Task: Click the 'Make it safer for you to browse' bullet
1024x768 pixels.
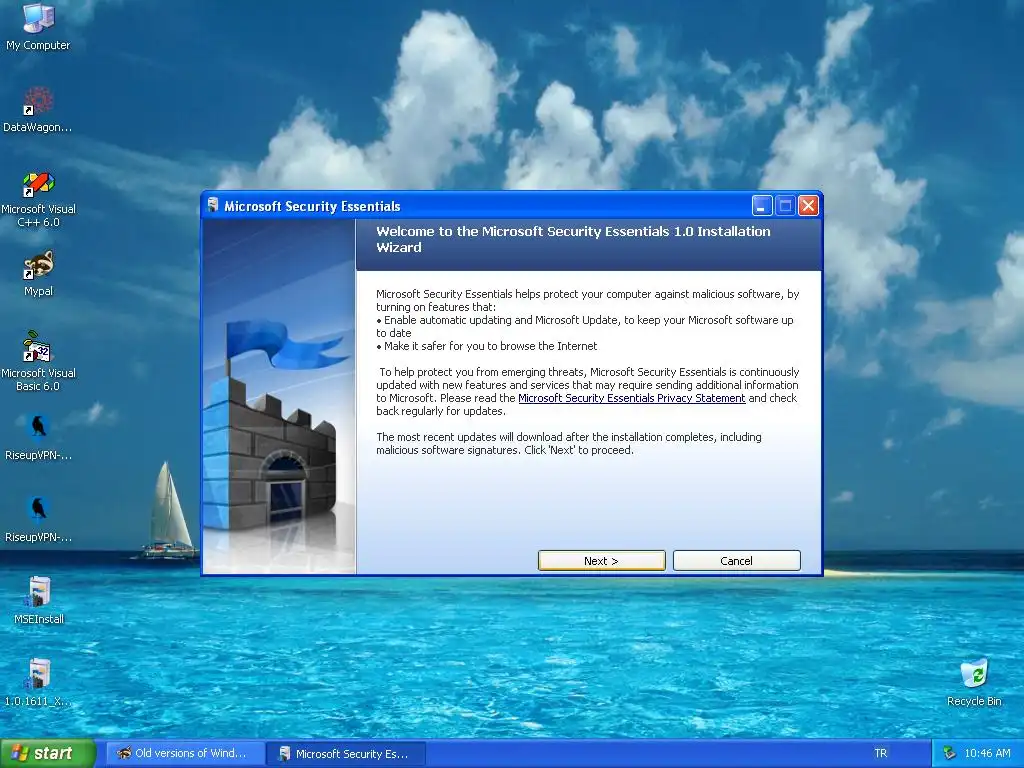Action: [487, 346]
